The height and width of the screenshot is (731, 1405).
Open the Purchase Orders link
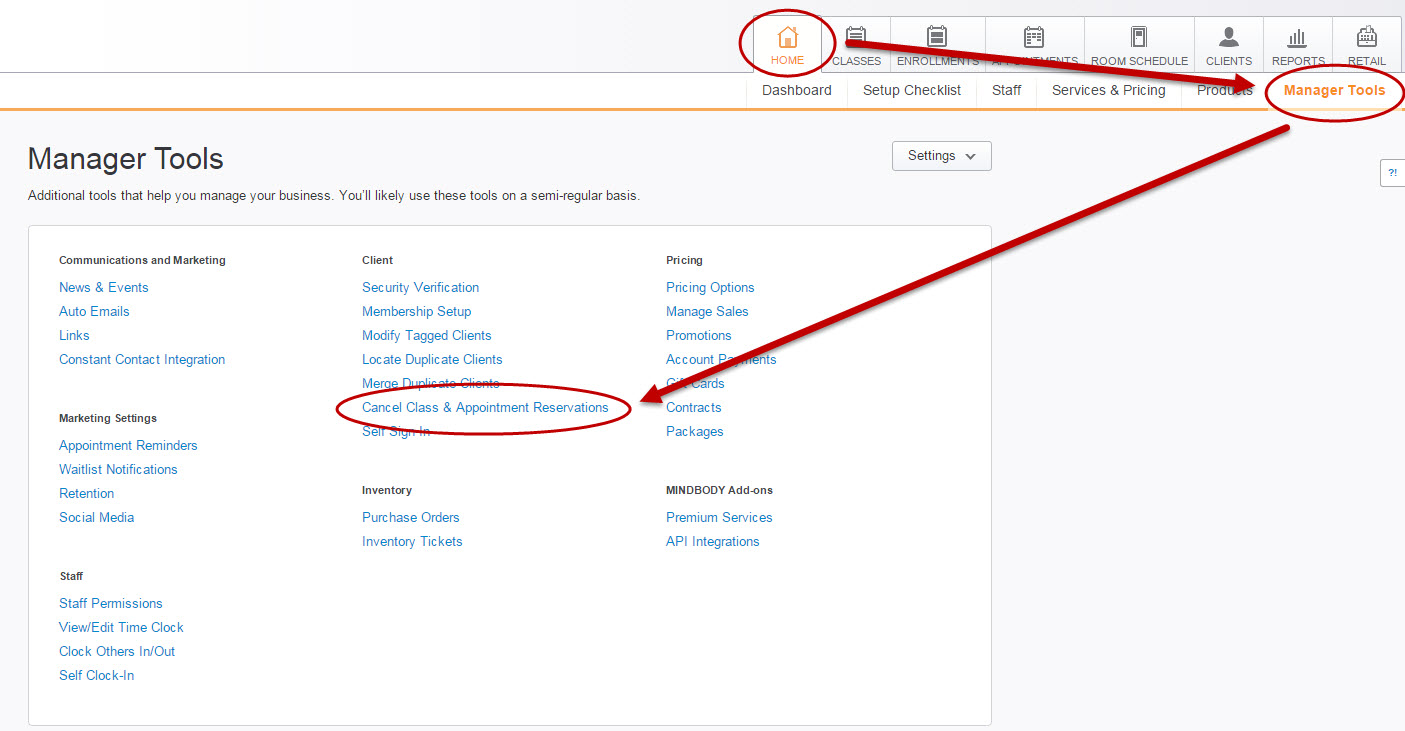click(410, 517)
